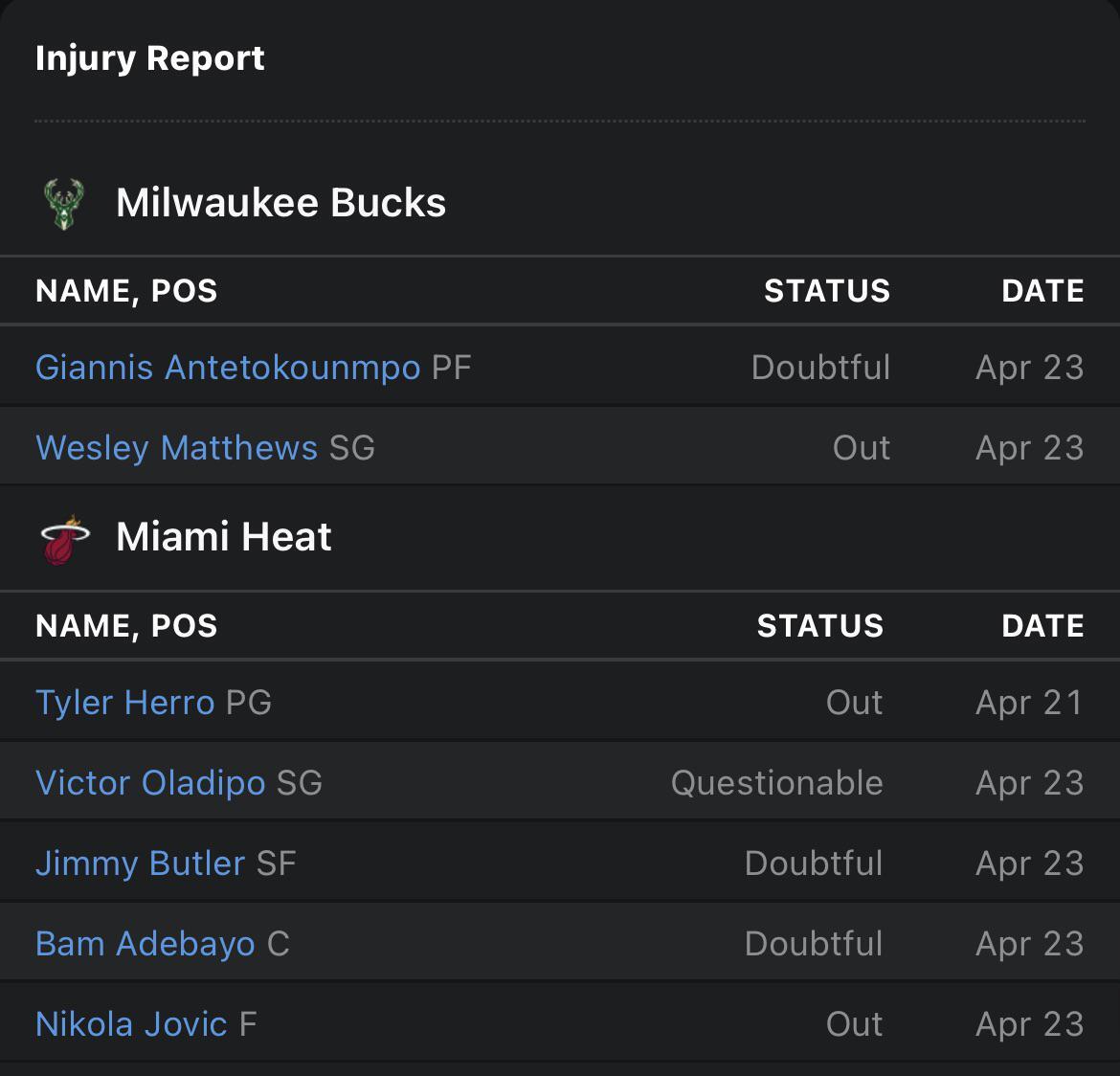Click the Miami Heat team logo

click(64, 539)
